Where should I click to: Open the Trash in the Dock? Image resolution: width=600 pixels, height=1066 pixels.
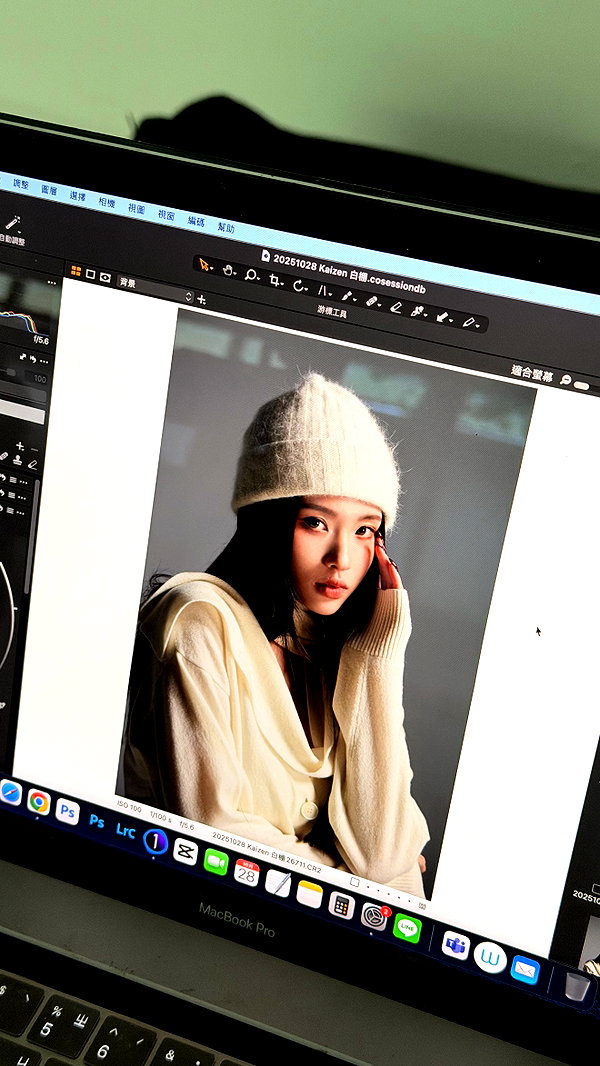pyautogui.click(x=577, y=986)
